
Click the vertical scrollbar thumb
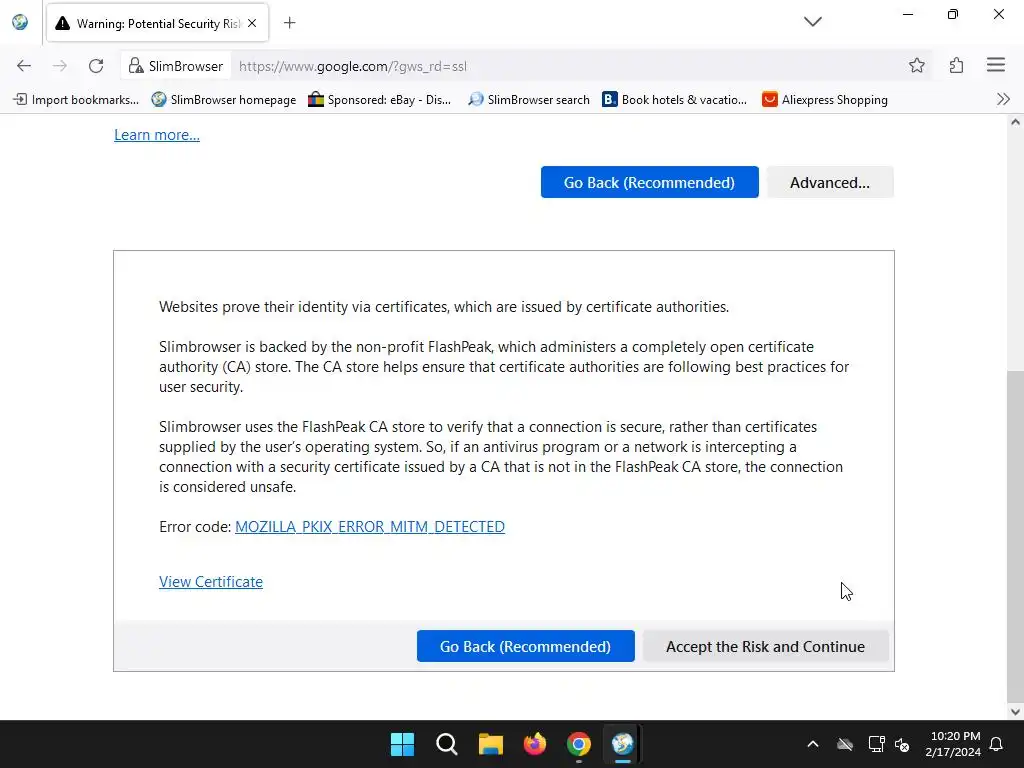[1015, 536]
